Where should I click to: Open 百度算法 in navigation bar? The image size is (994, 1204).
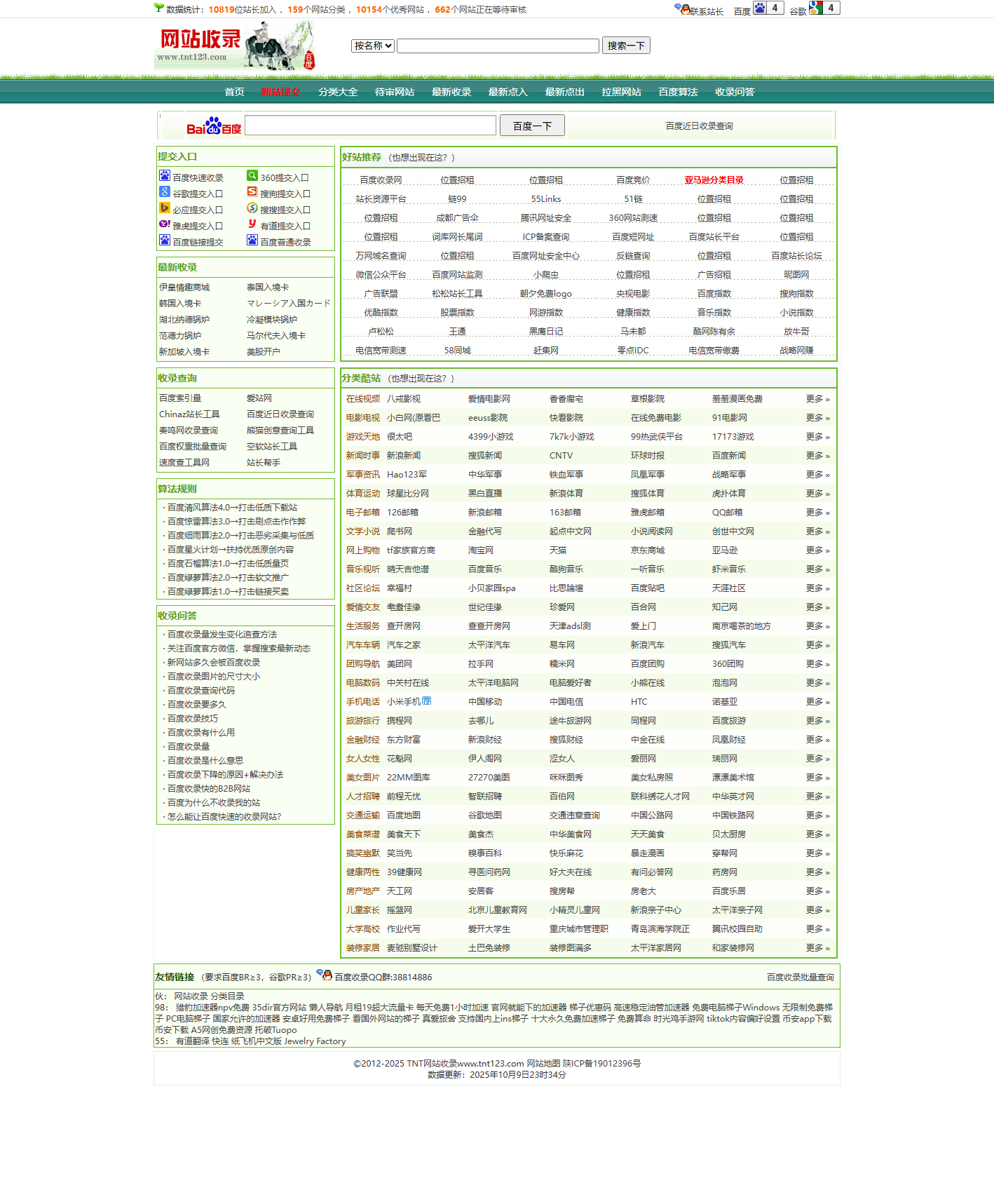(x=678, y=92)
